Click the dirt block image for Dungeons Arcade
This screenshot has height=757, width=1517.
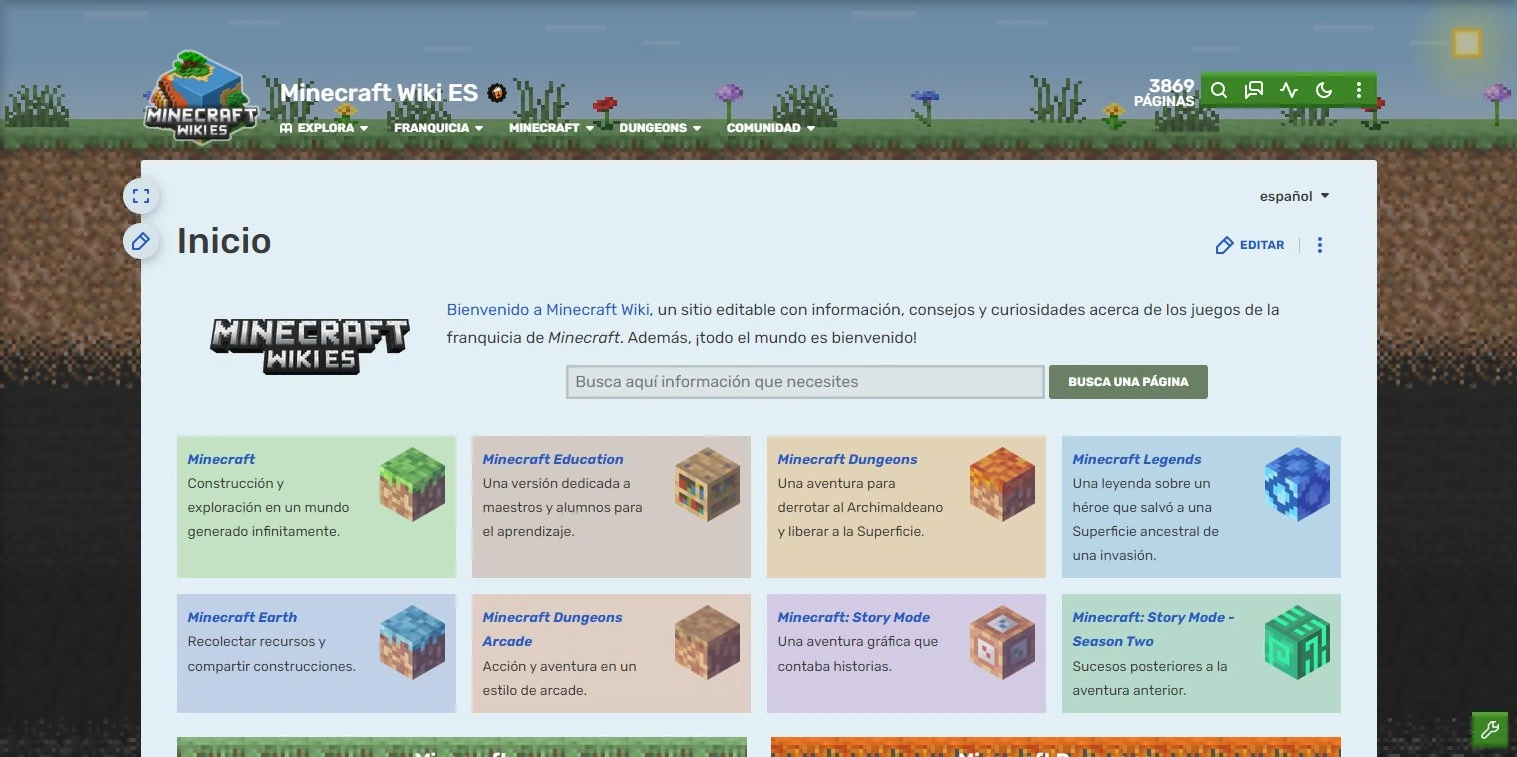[x=707, y=642]
